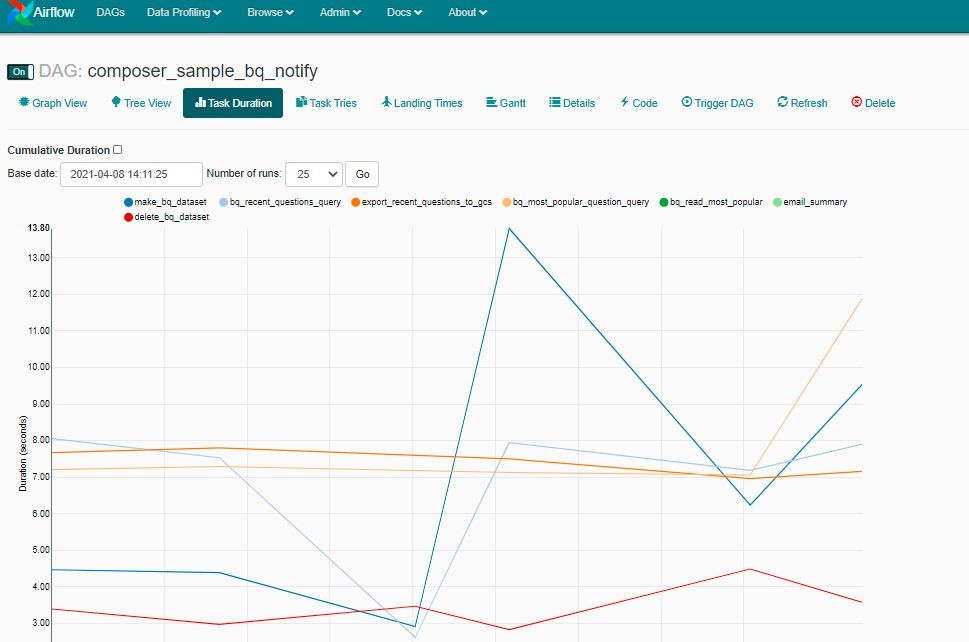Click the red delete_bq_dataset legend swatch
The image size is (969, 642).
coord(129,217)
